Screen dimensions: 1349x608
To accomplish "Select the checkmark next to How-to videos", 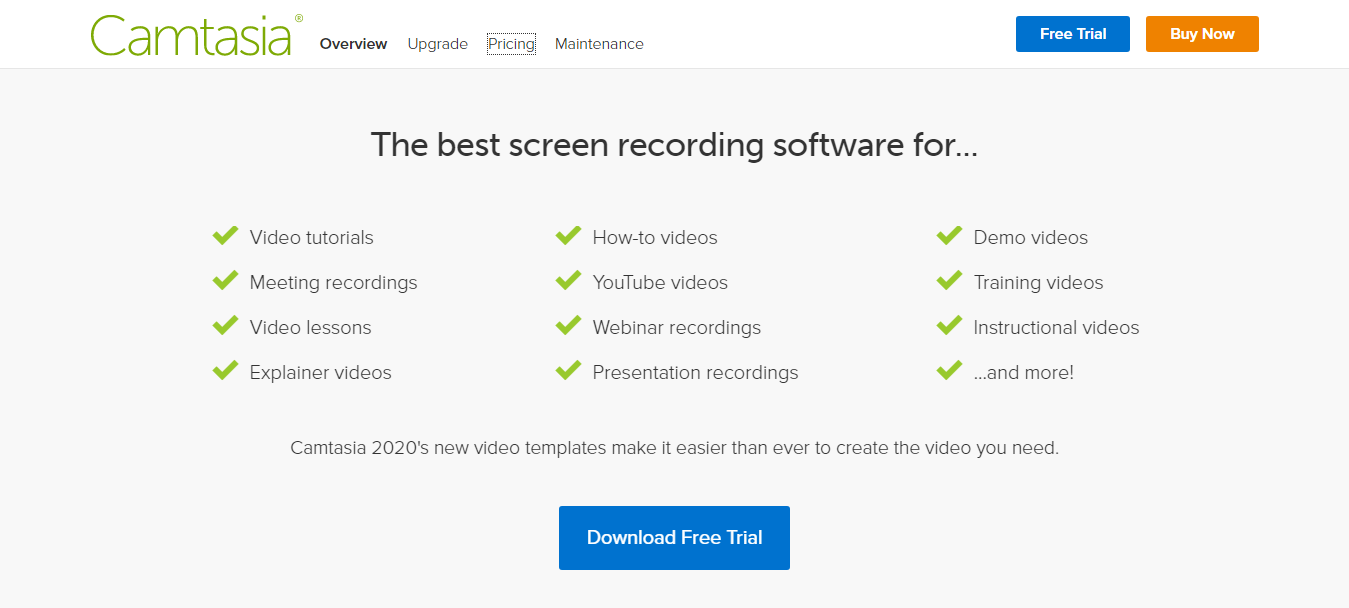I will point(568,235).
